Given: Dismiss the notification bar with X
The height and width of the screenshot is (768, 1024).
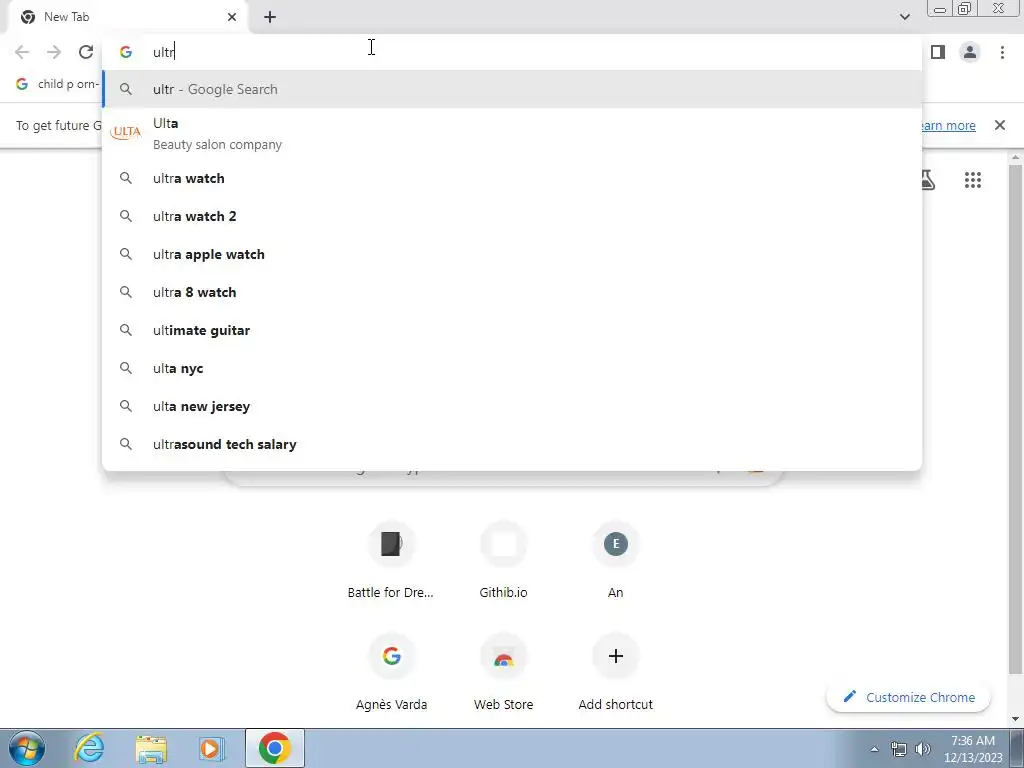Looking at the screenshot, I should point(999,125).
